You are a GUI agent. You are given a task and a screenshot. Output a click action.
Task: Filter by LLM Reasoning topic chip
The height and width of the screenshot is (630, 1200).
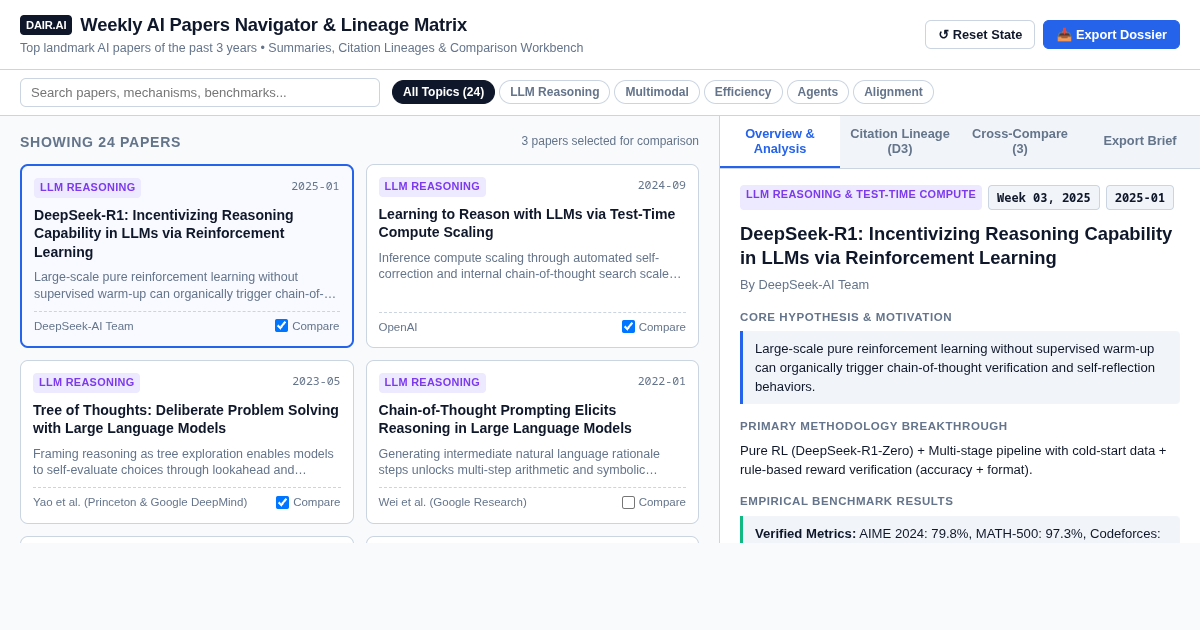click(554, 92)
